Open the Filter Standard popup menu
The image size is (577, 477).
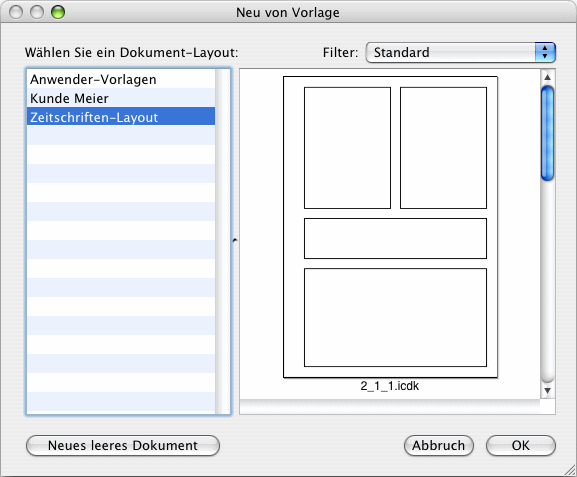point(460,53)
